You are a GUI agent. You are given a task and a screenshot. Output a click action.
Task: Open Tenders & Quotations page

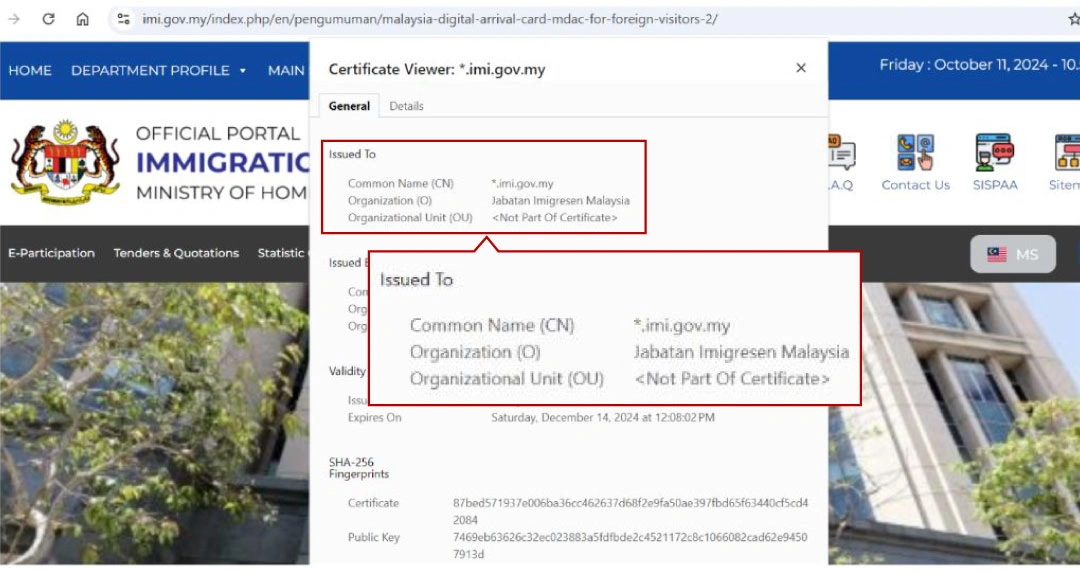click(x=176, y=253)
